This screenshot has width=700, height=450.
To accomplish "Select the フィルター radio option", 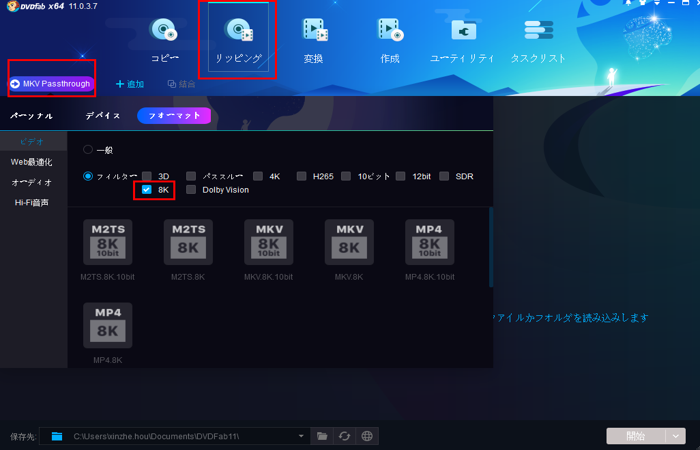I will tap(88, 176).
